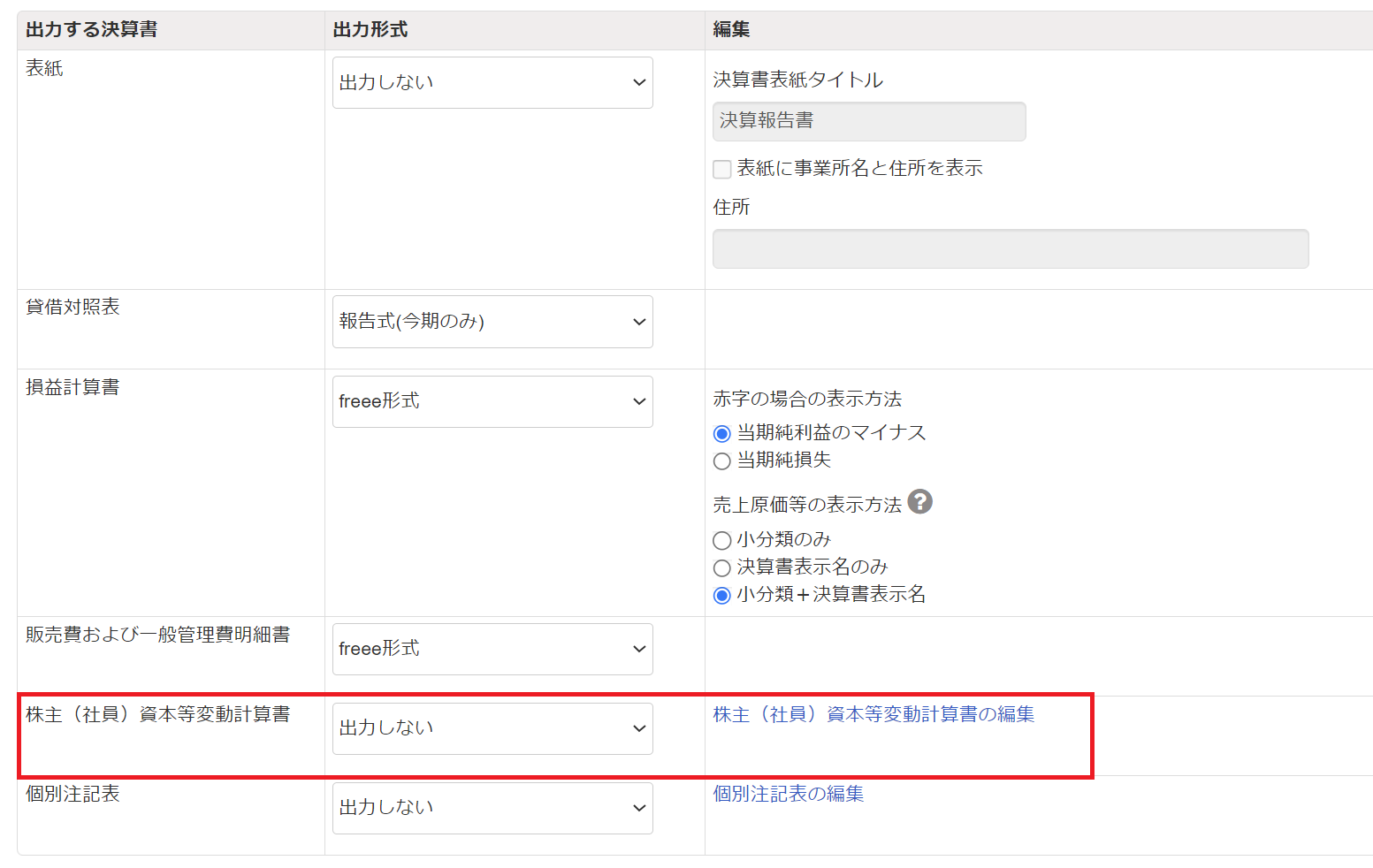
Task: Open help icon beside 売上原価等の表示方法
Action: [919, 502]
